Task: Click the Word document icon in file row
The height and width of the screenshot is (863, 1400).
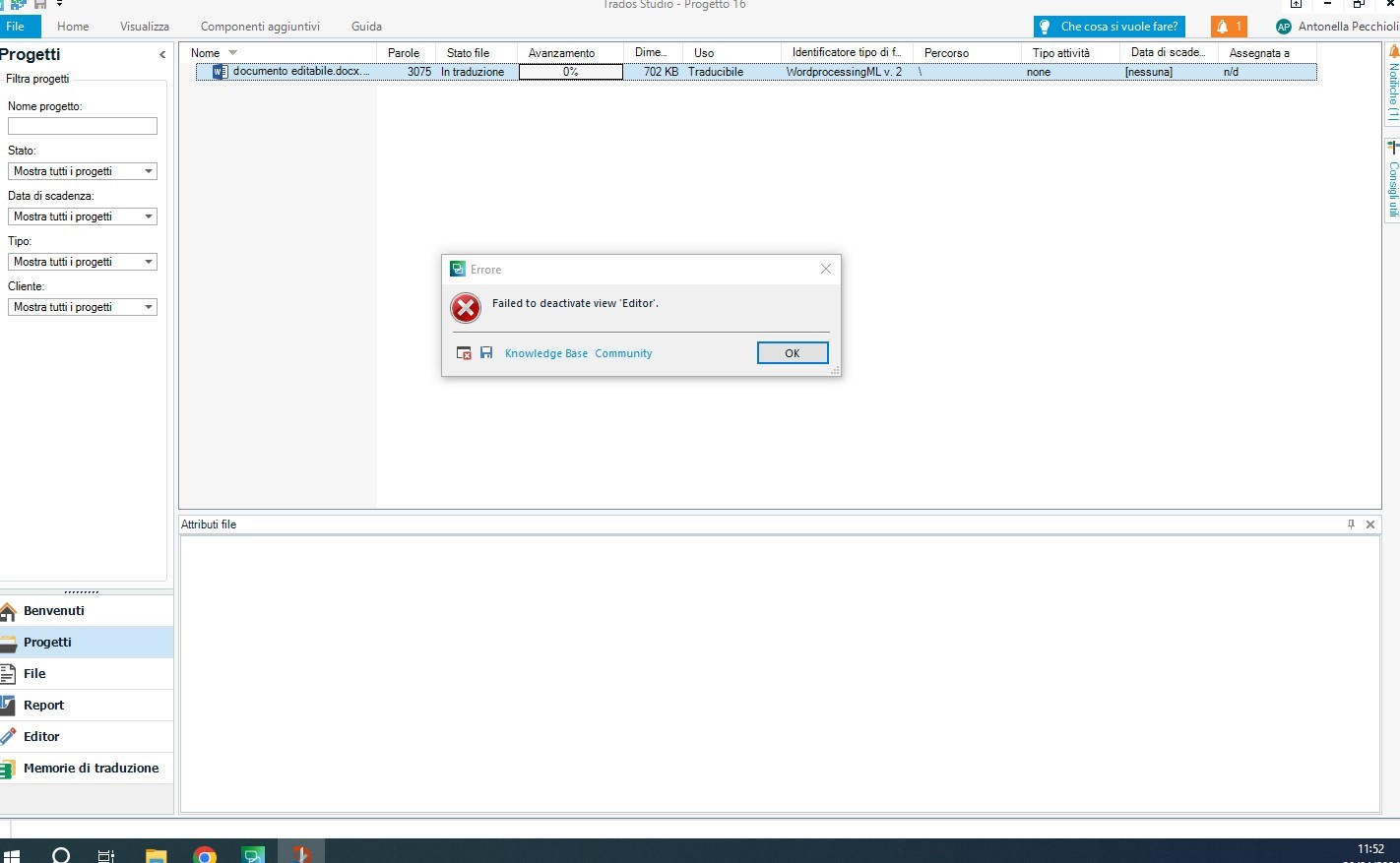Action: (x=220, y=72)
